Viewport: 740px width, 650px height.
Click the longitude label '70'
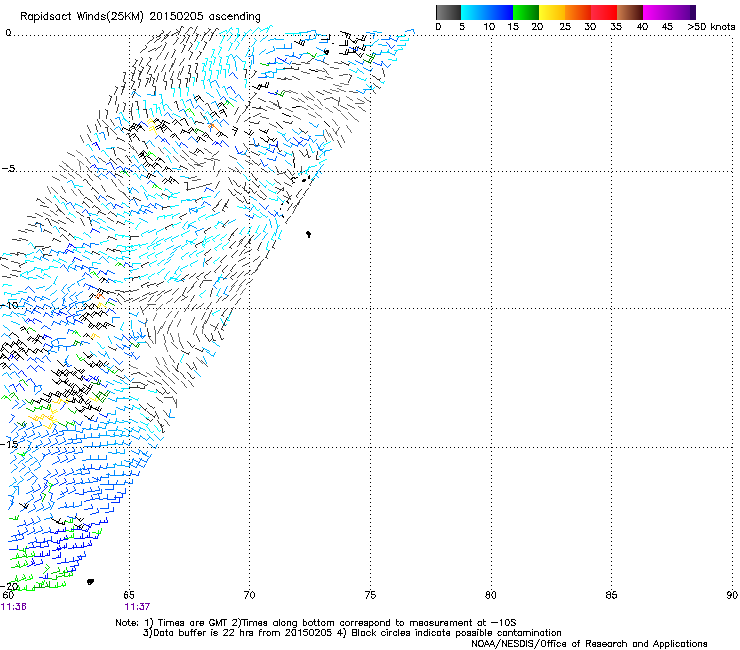(249, 595)
